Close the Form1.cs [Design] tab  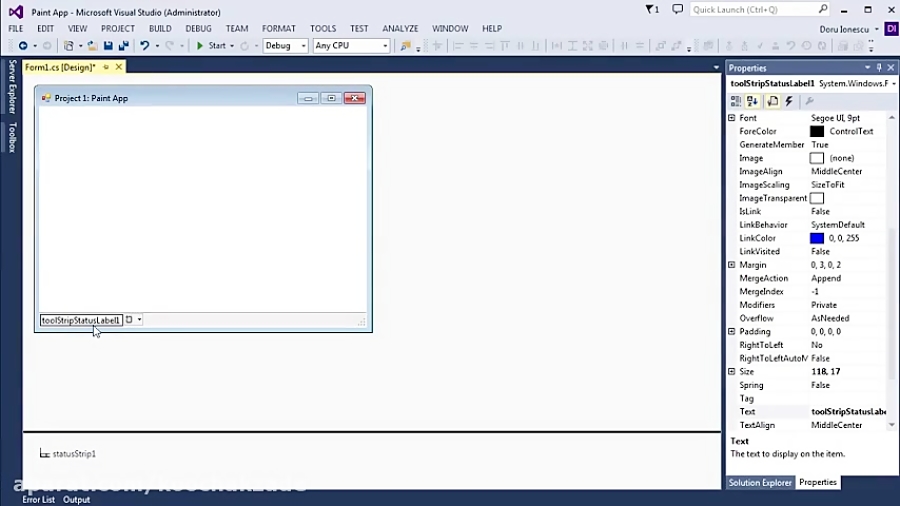(119, 67)
